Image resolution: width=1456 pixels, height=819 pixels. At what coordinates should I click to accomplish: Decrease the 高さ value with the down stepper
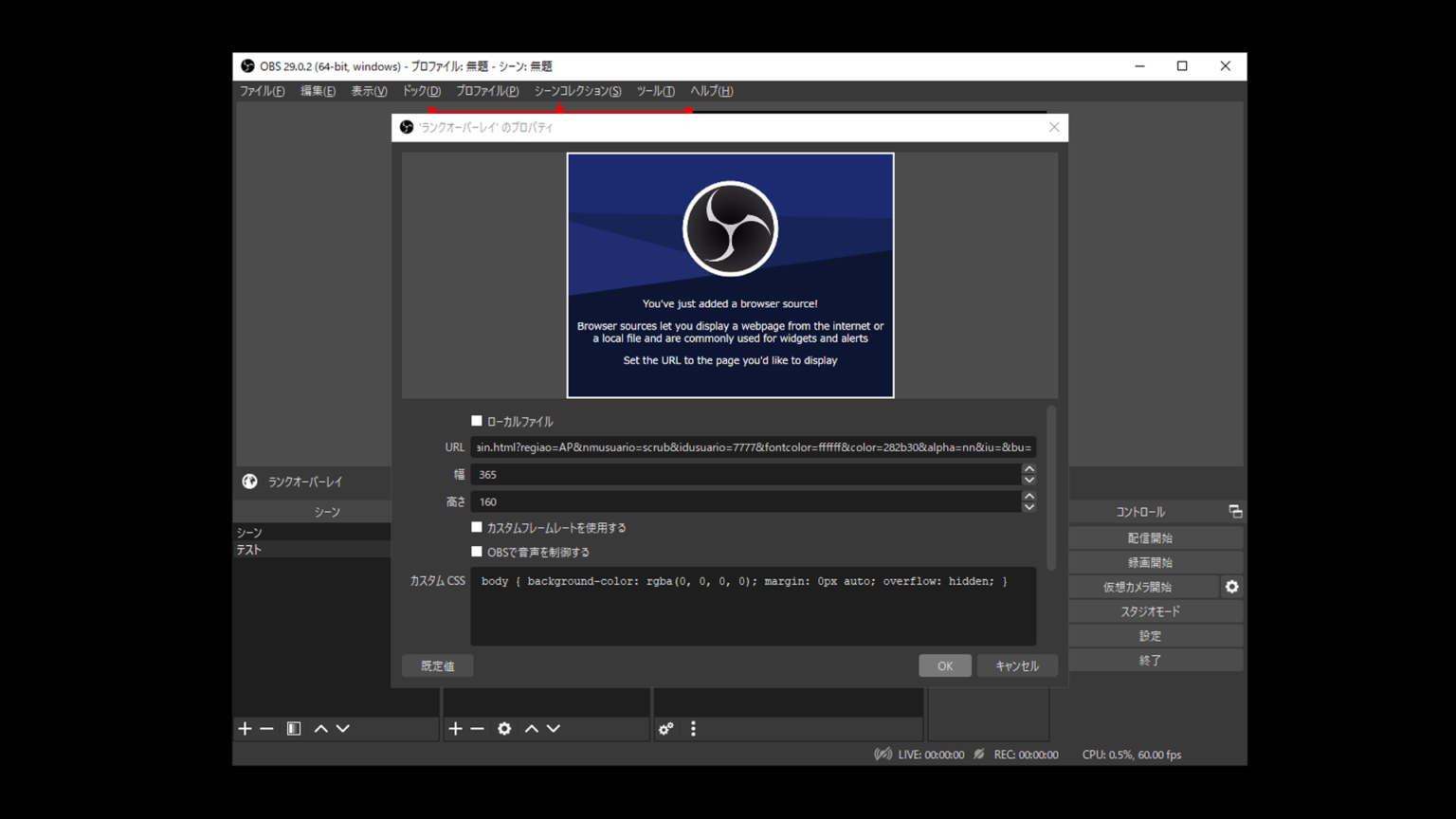[x=1028, y=507]
